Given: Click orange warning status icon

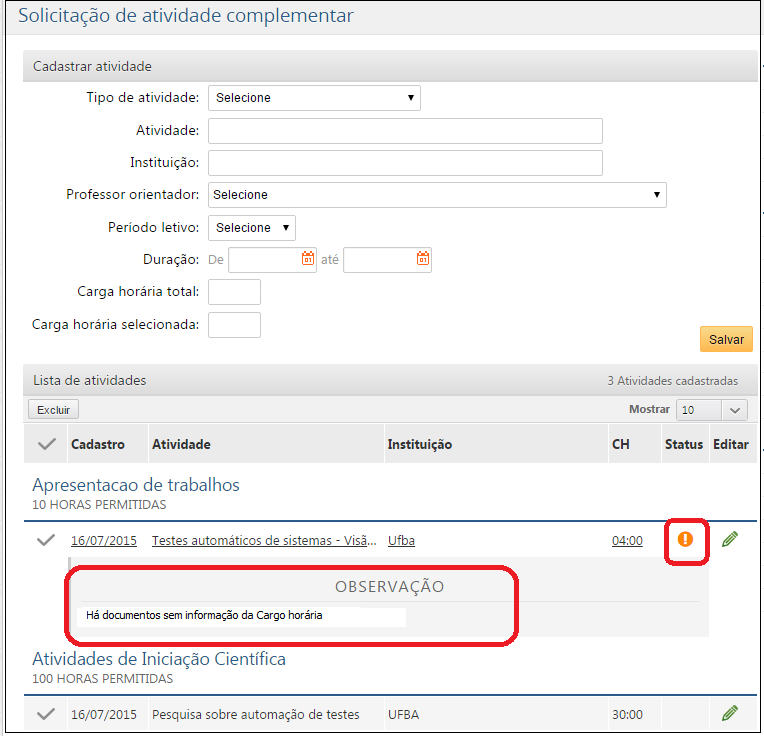Looking at the screenshot, I should click(685, 539).
